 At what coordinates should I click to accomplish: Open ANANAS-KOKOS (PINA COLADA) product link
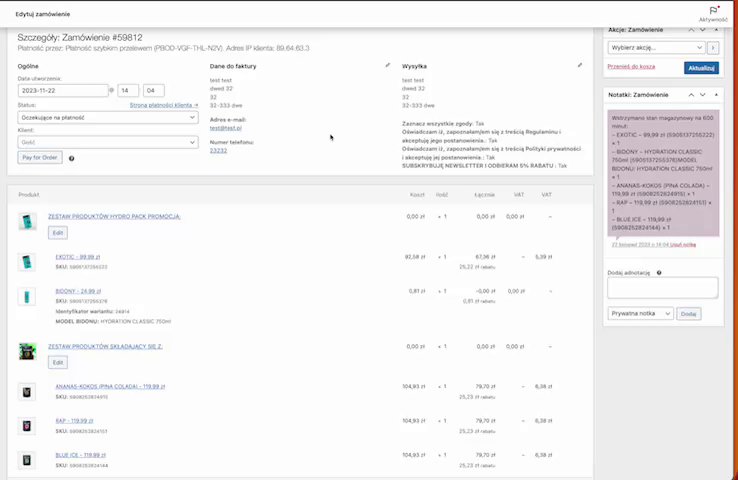pyautogui.click(x=110, y=386)
